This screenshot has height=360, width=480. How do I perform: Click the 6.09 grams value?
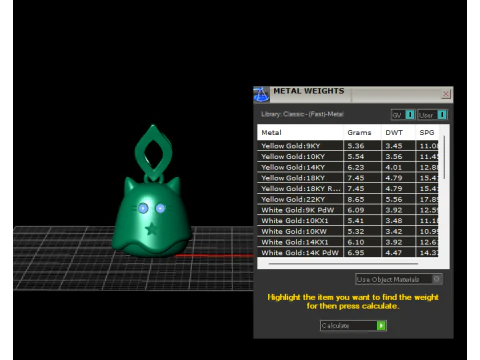click(356, 210)
